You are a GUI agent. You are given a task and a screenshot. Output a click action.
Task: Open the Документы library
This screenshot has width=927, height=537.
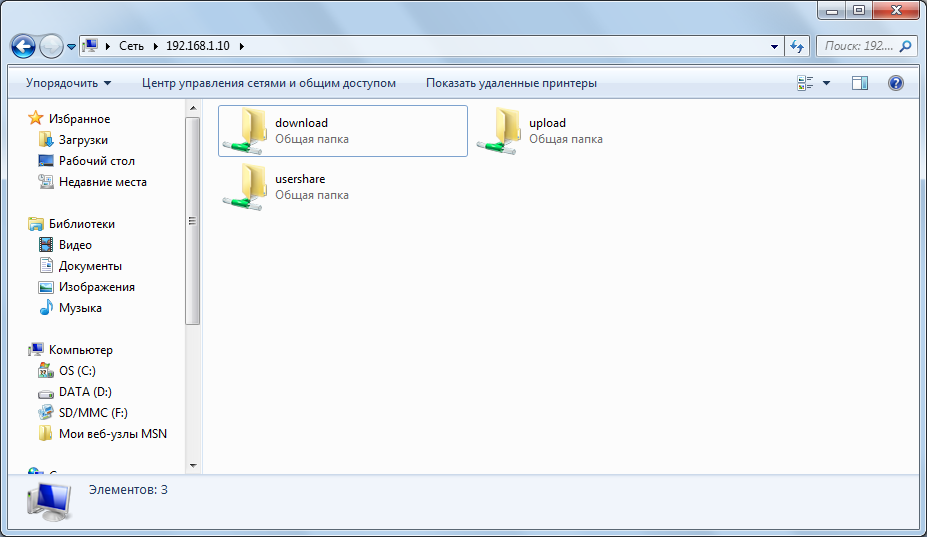tap(90, 266)
